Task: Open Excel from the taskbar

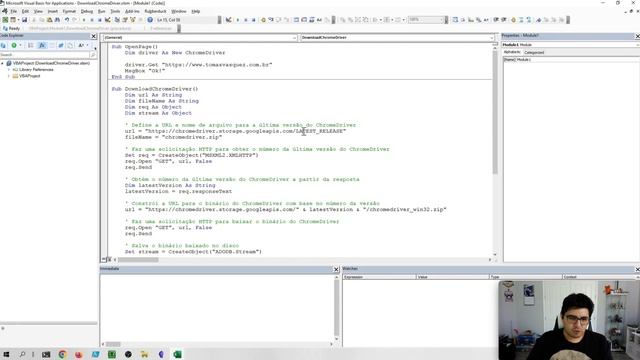Action: pyautogui.click(x=178, y=354)
